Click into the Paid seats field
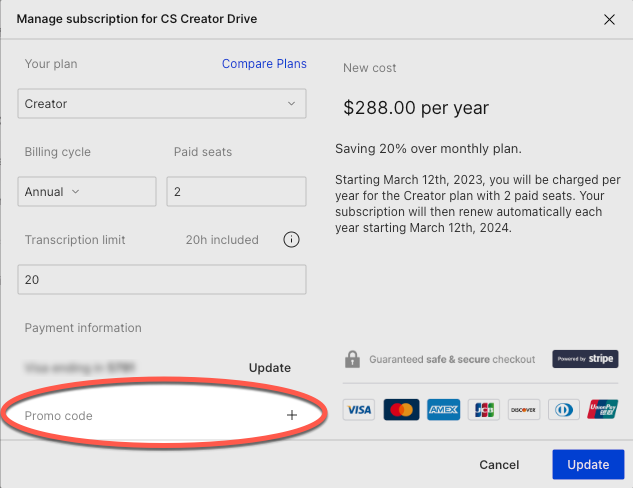Image resolution: width=633 pixels, height=488 pixels. pos(236,192)
